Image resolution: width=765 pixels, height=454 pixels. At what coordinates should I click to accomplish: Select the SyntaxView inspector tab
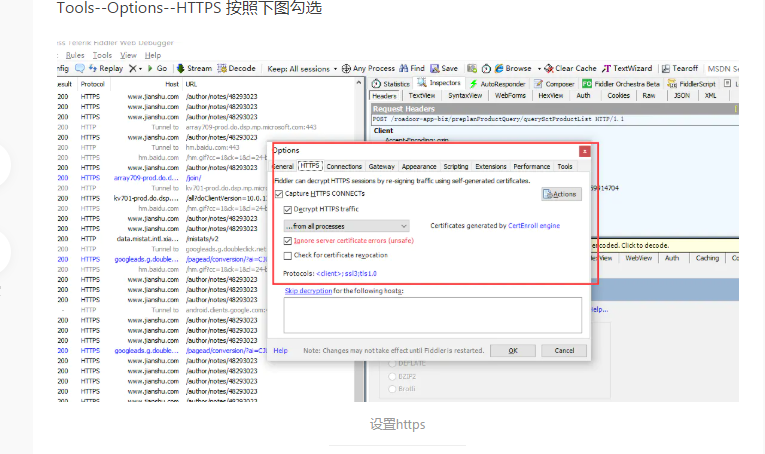(465, 96)
